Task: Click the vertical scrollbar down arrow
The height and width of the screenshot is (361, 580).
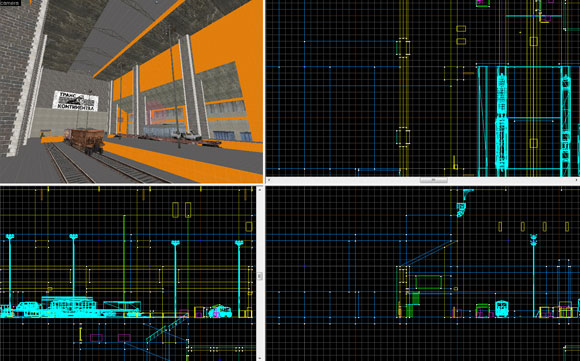Action: [260, 358]
